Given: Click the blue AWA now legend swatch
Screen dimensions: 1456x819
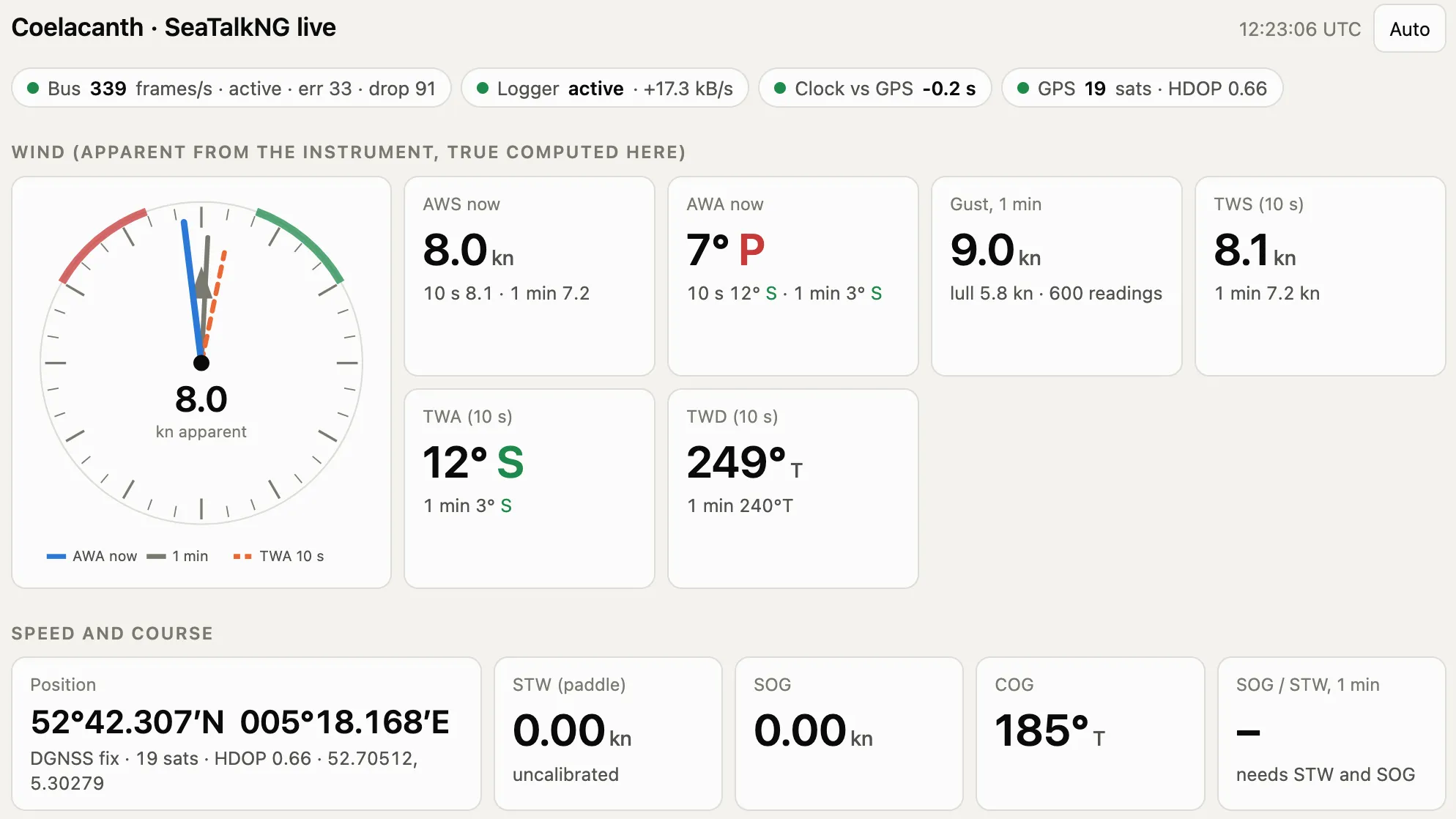Looking at the screenshot, I should click(x=56, y=557).
